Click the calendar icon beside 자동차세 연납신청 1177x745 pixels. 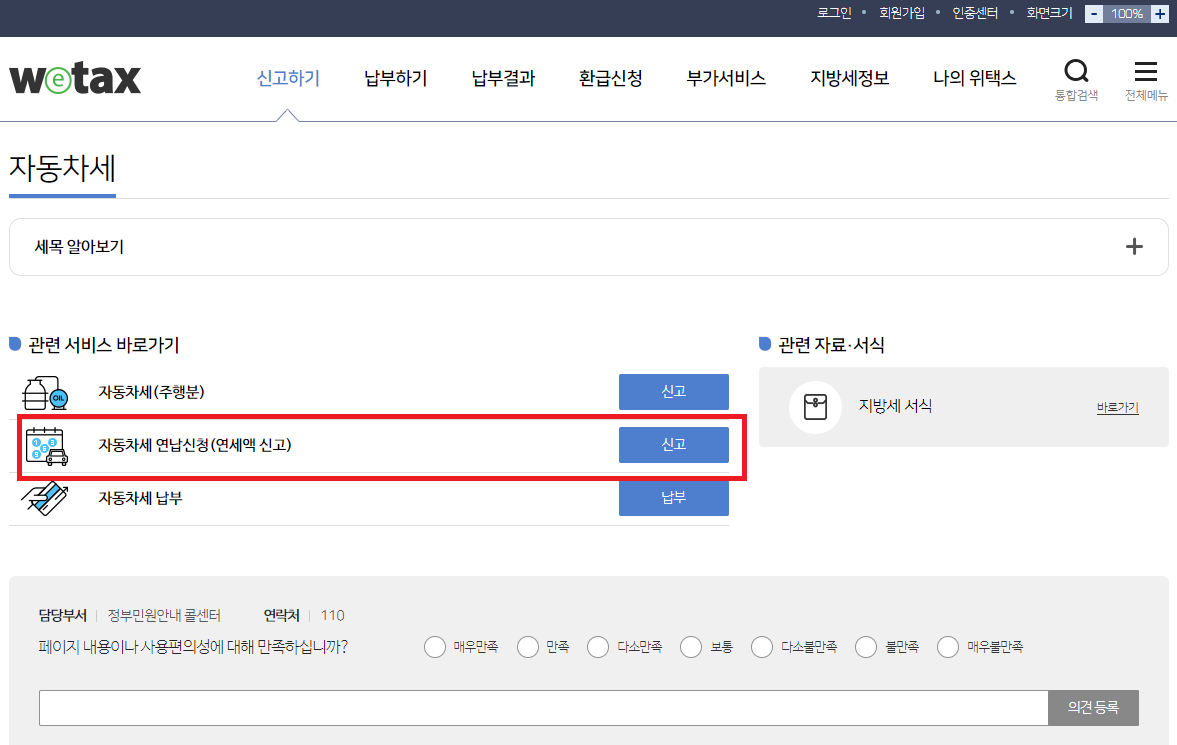point(46,445)
